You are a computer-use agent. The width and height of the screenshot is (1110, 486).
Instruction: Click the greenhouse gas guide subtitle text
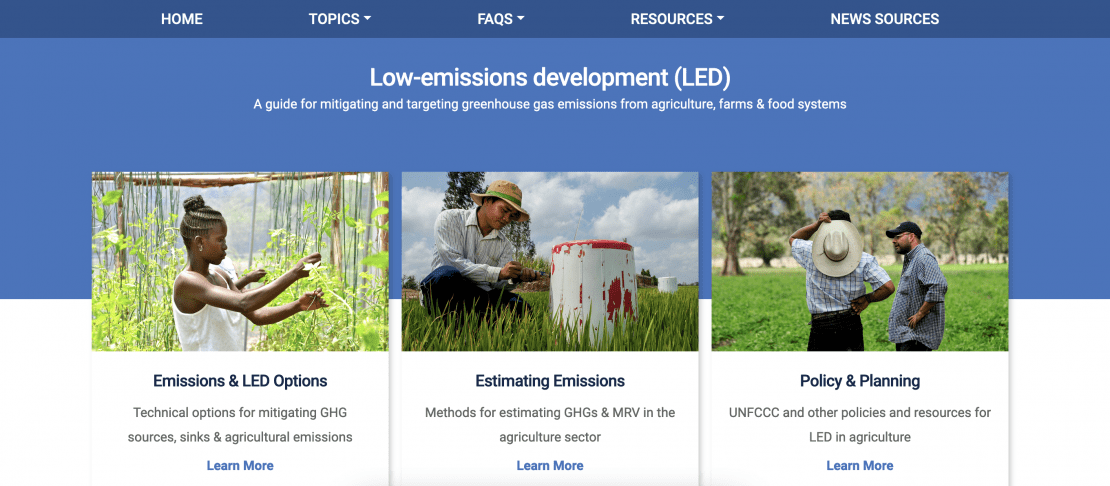point(550,104)
